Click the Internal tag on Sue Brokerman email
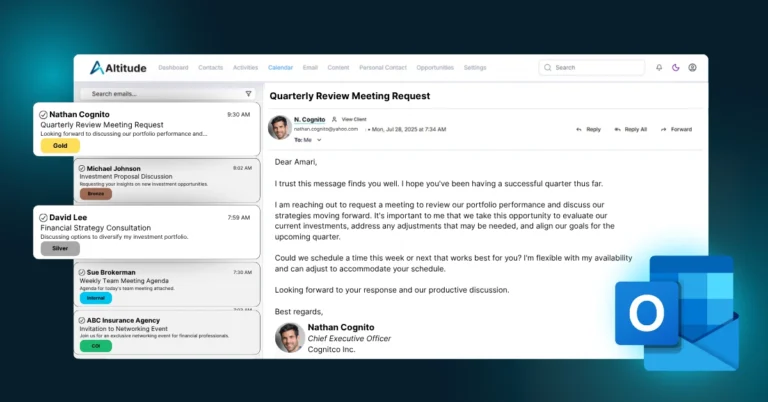This screenshot has width=768, height=402. 96,298
